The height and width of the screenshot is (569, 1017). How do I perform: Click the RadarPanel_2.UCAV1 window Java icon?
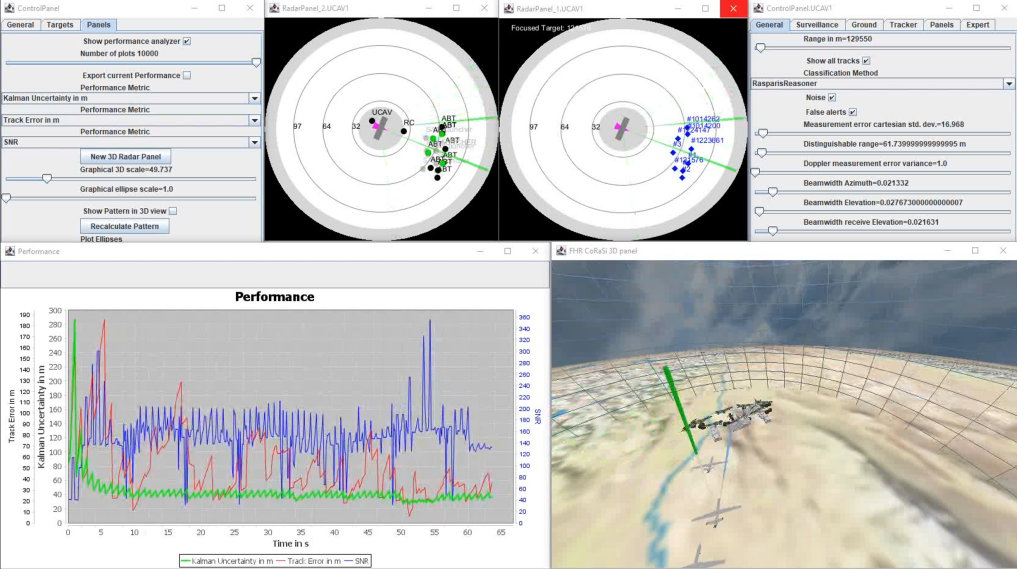point(274,8)
